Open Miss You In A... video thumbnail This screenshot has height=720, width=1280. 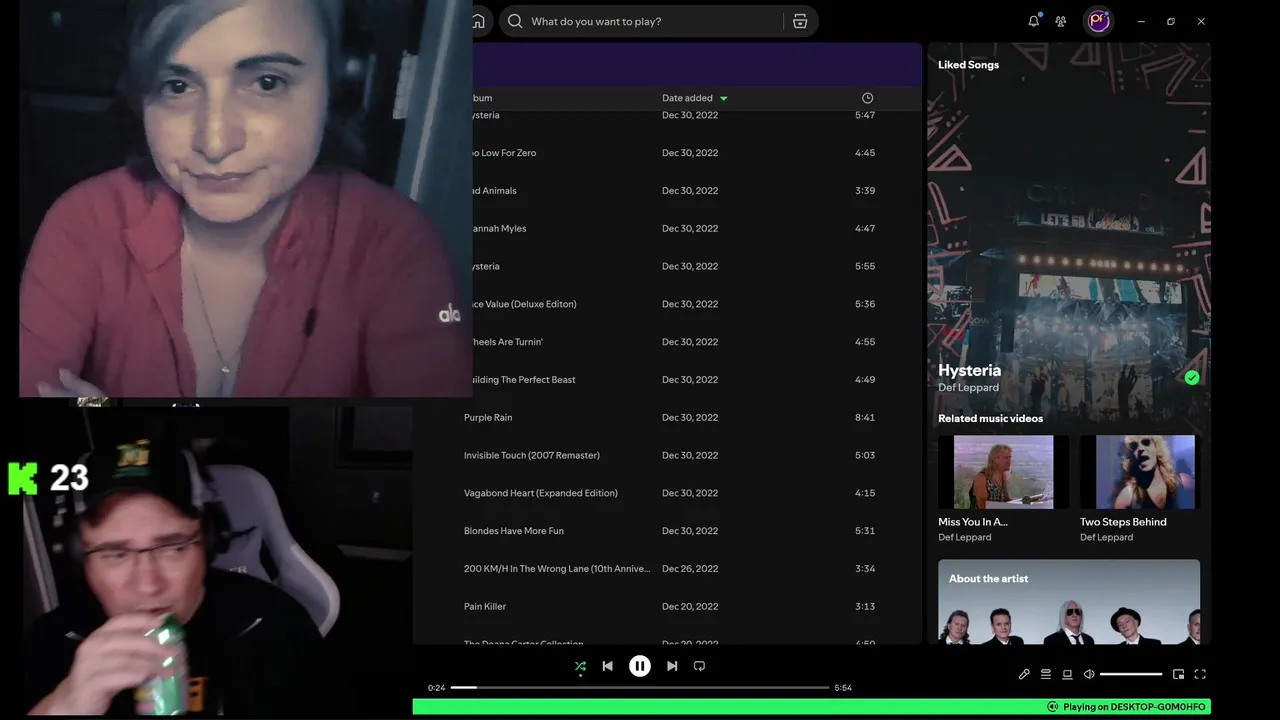[1003, 472]
